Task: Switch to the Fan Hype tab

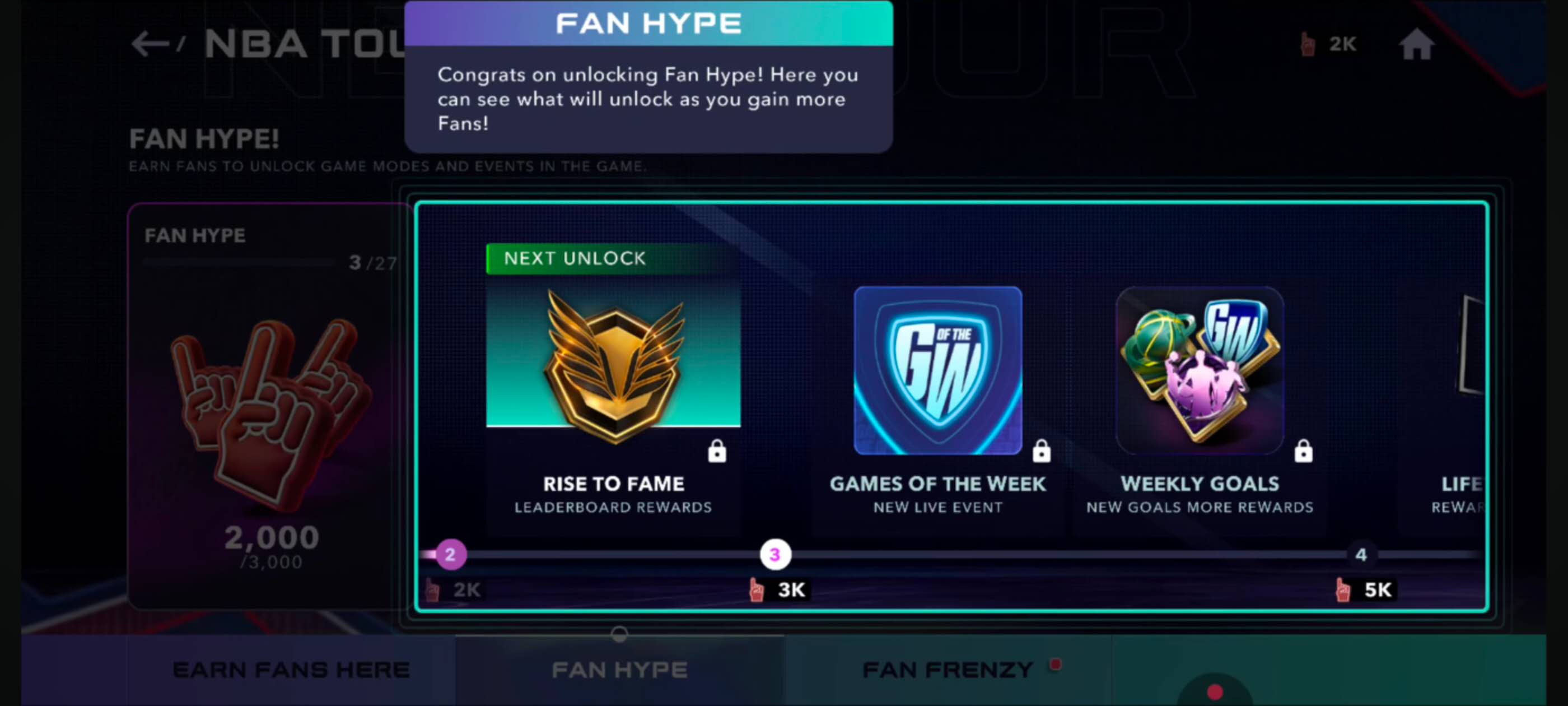Action: (620, 670)
